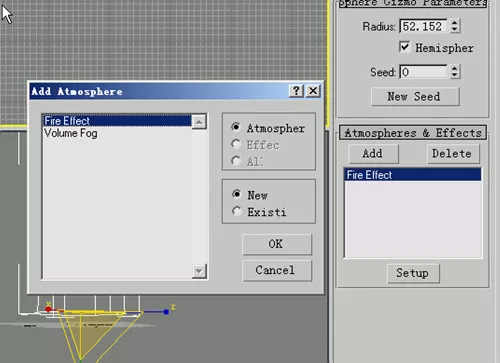Click the Setup button
Viewport: 500px width, 363px height.
[413, 273]
